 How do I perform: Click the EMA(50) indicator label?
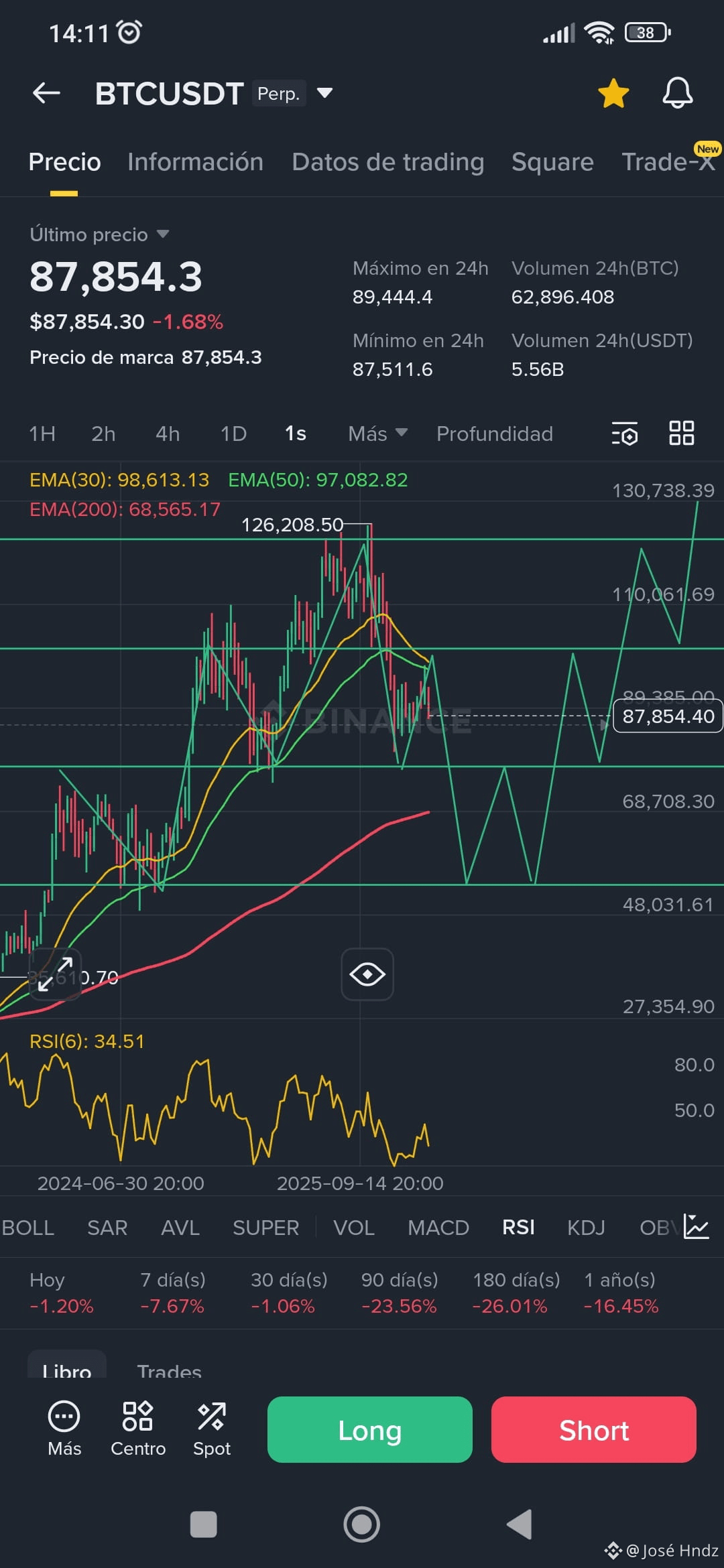click(x=318, y=480)
